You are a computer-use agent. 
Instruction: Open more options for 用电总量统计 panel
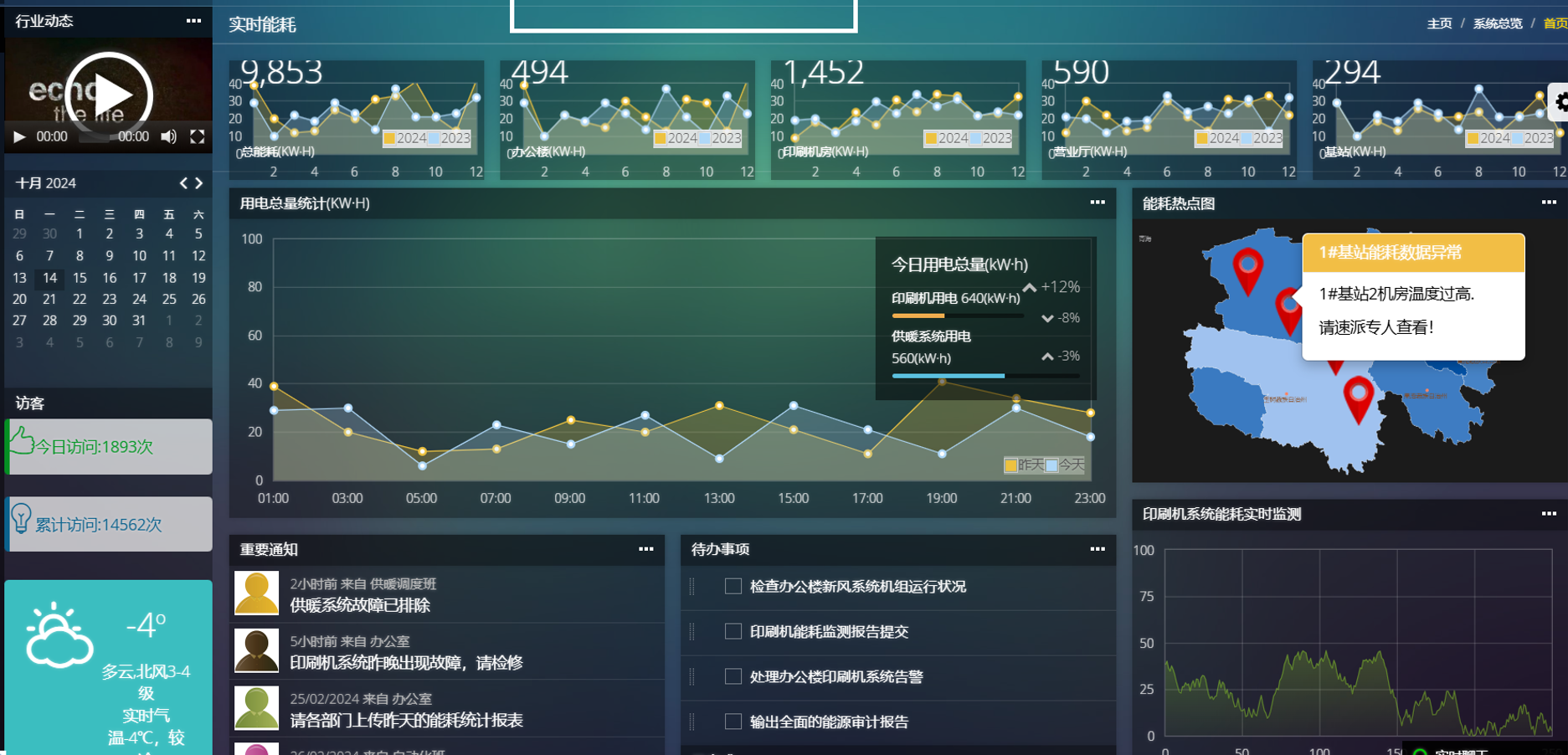[1098, 203]
